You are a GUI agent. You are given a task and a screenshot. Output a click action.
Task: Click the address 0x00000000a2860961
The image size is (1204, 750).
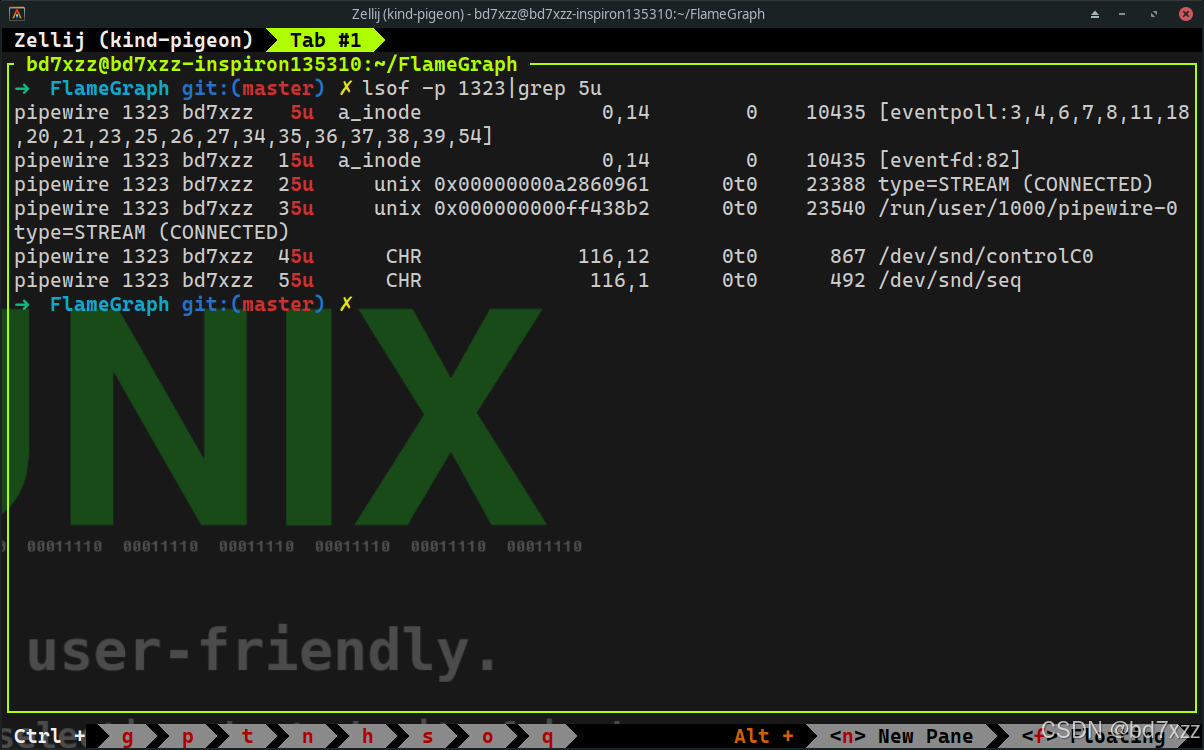pyautogui.click(x=542, y=185)
